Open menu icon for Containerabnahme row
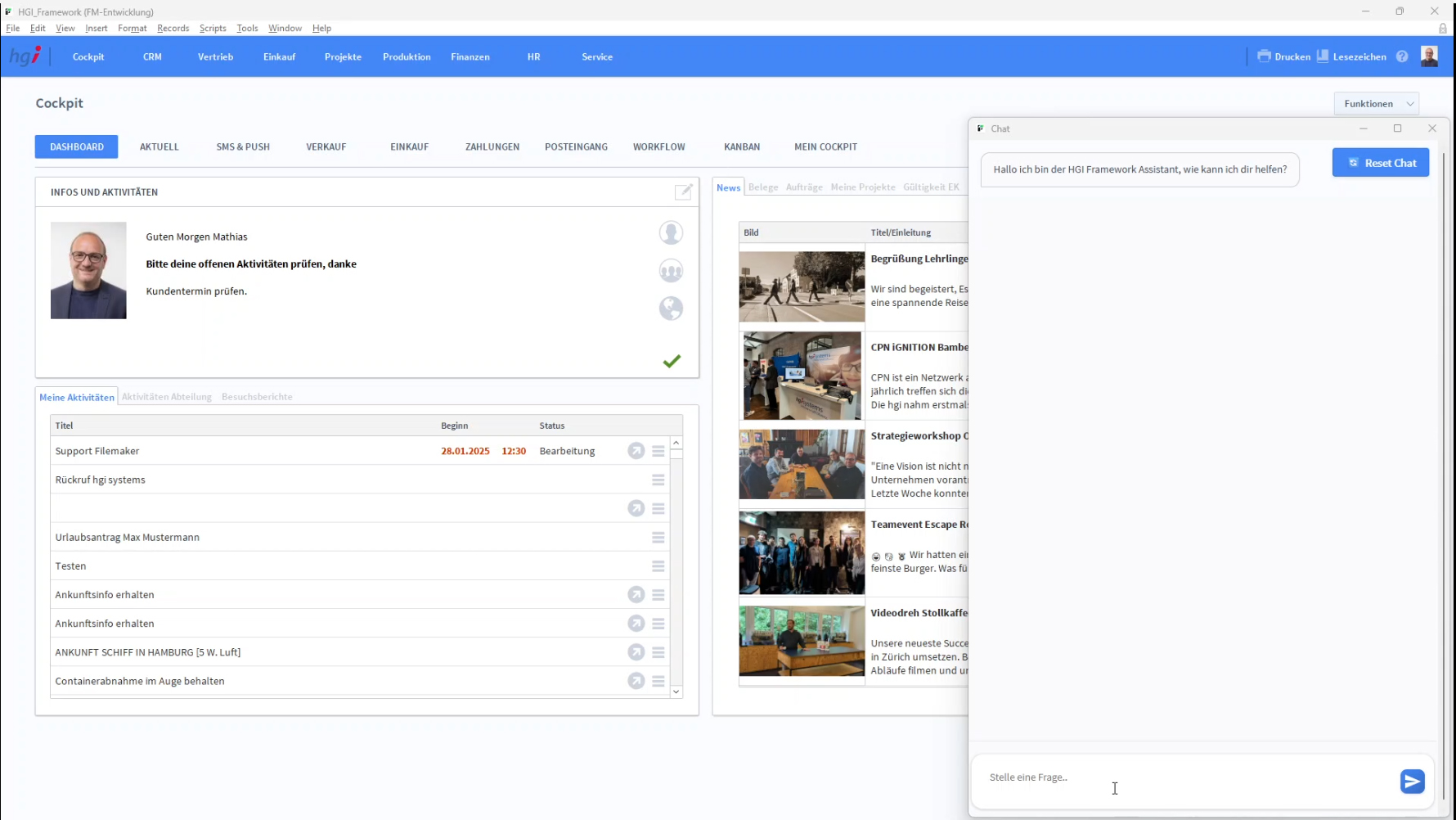The image size is (1456, 820). 658,681
